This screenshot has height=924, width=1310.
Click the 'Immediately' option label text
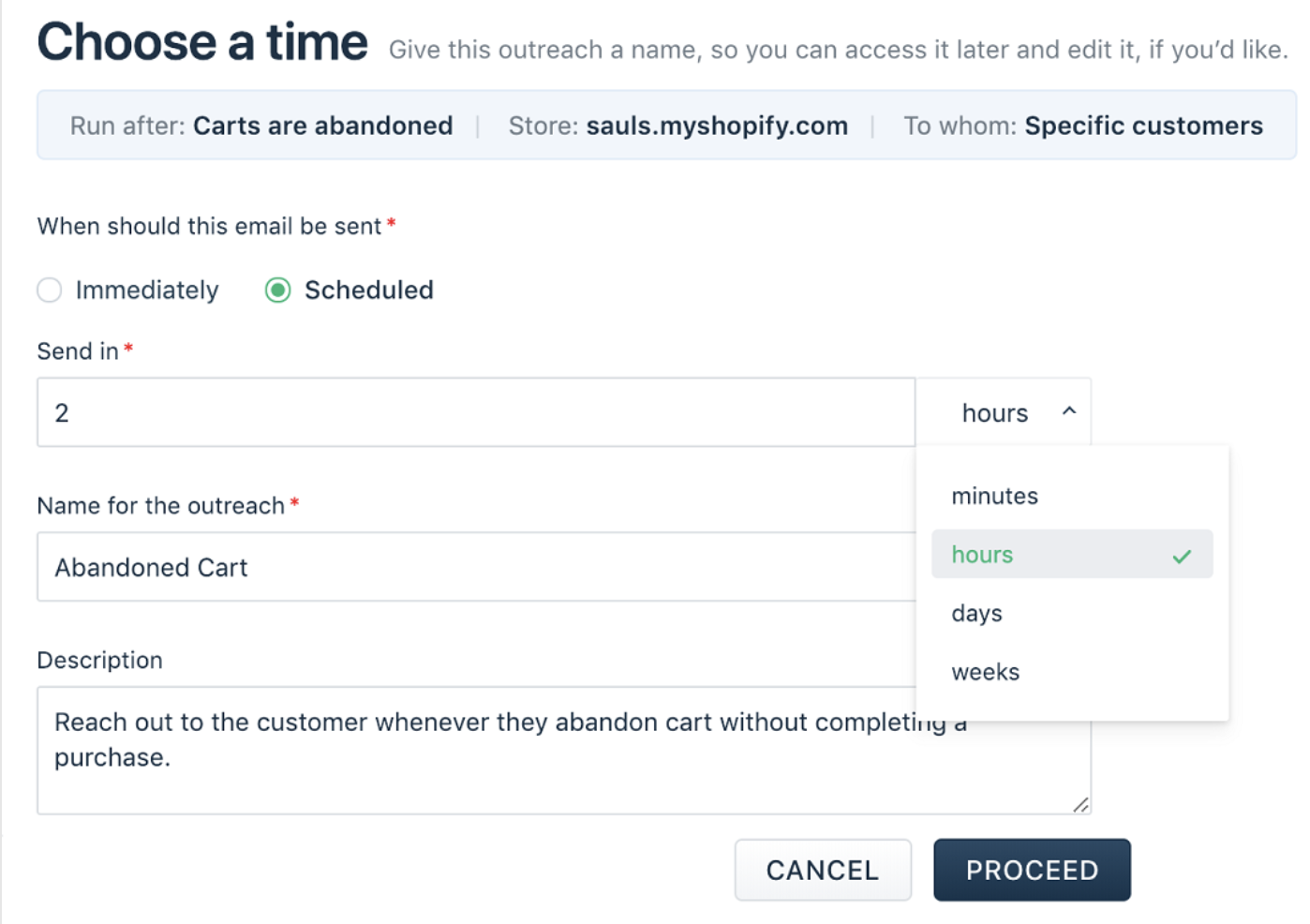tap(147, 291)
